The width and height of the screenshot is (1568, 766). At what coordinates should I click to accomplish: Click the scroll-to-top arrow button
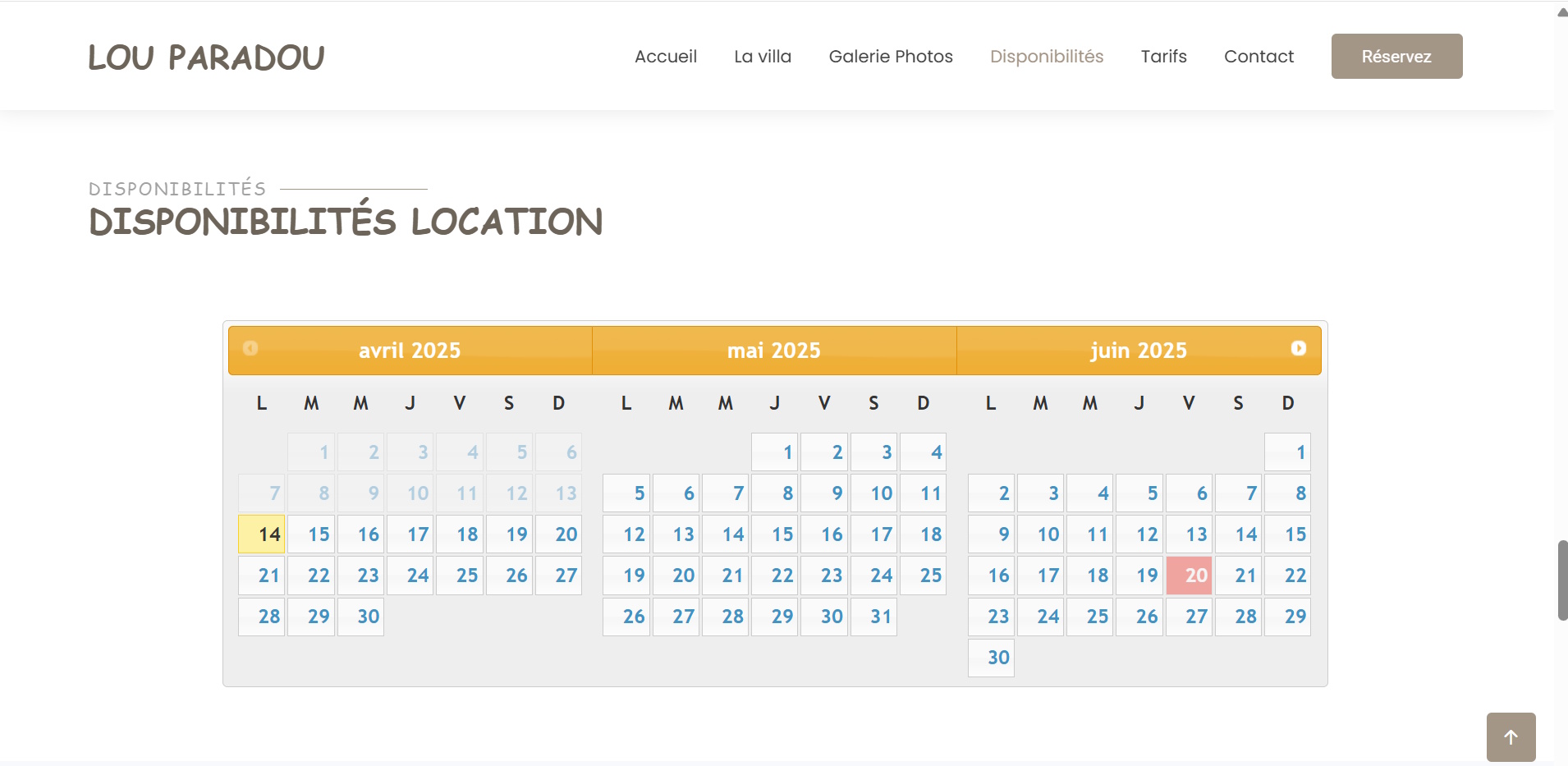pos(1511,737)
